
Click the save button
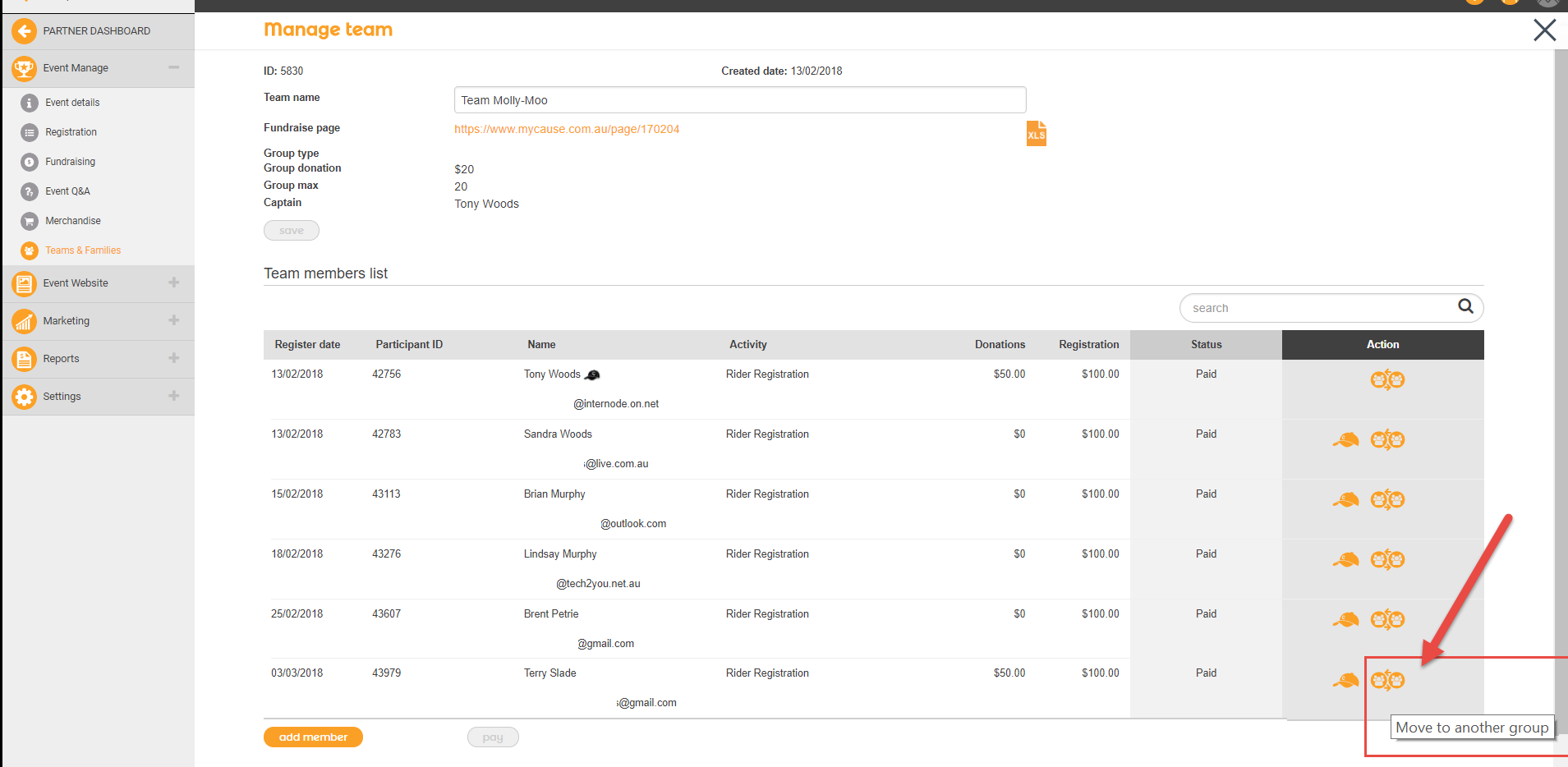pos(292,231)
